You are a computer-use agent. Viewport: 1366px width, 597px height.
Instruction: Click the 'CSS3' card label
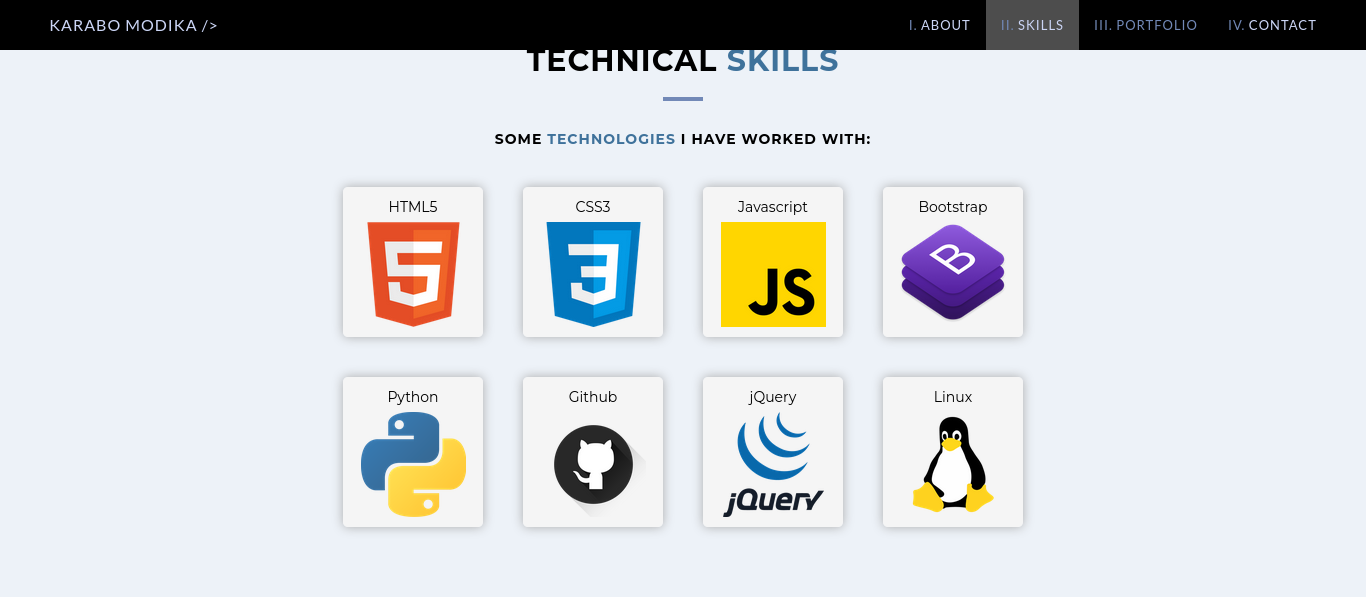tap(593, 207)
